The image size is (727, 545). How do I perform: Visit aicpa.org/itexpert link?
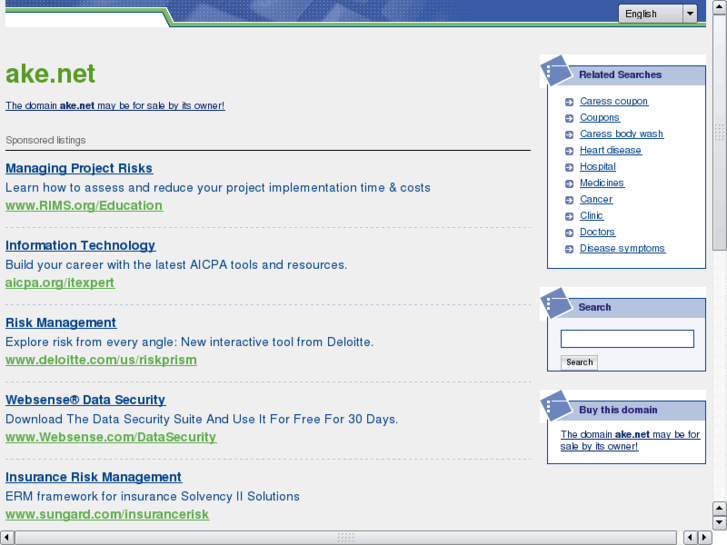(x=60, y=282)
